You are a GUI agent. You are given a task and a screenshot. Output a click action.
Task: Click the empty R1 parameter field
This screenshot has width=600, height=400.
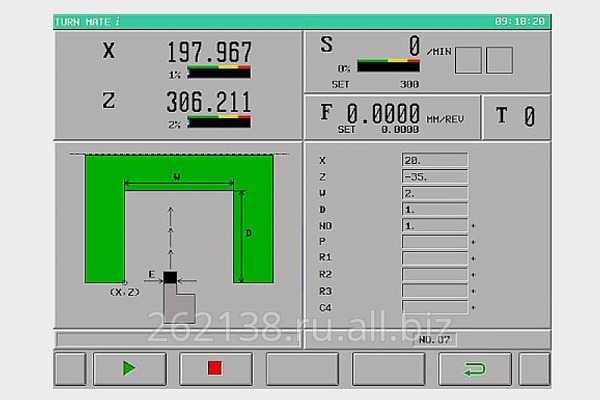[434, 258]
